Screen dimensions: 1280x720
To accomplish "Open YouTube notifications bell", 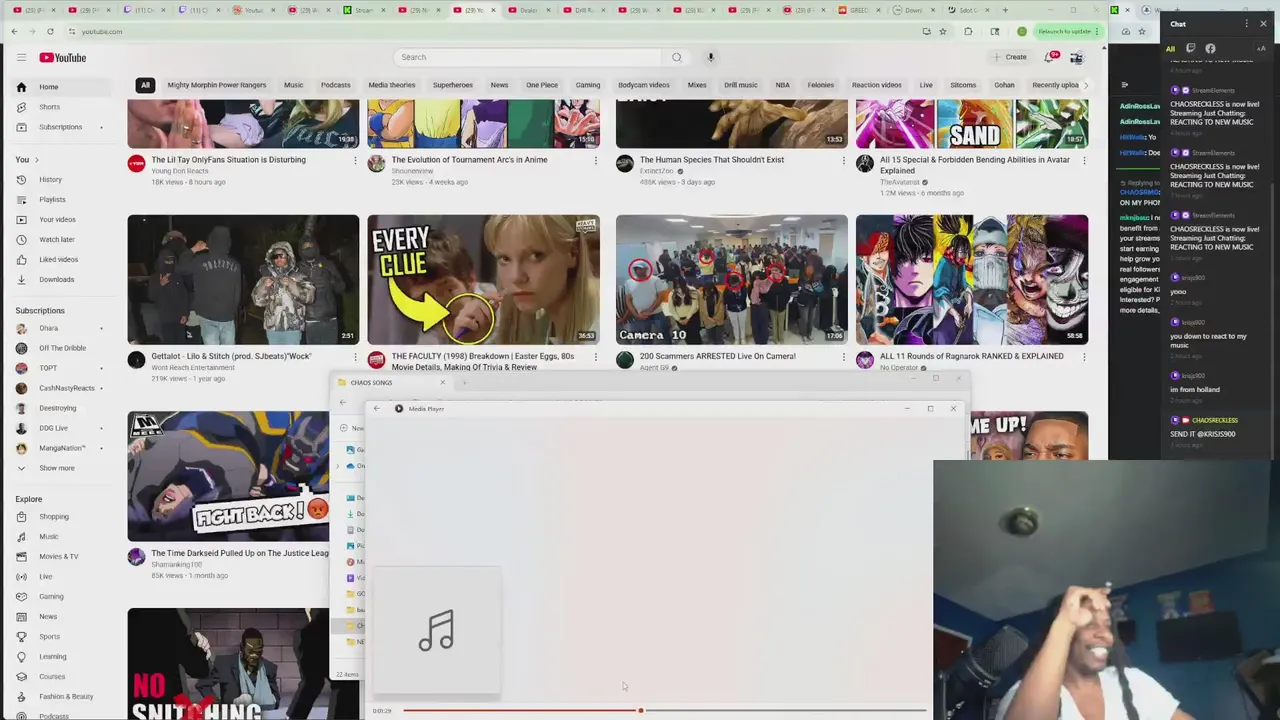I will [x=1049, y=57].
